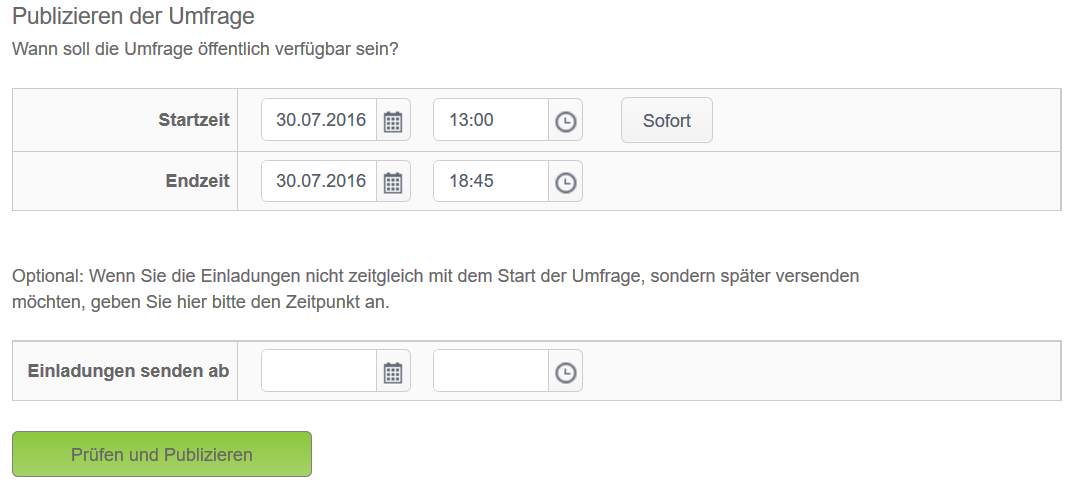Screen dimensions: 1073x486
Task: Click the Startzeit row label
Action: tap(194, 120)
